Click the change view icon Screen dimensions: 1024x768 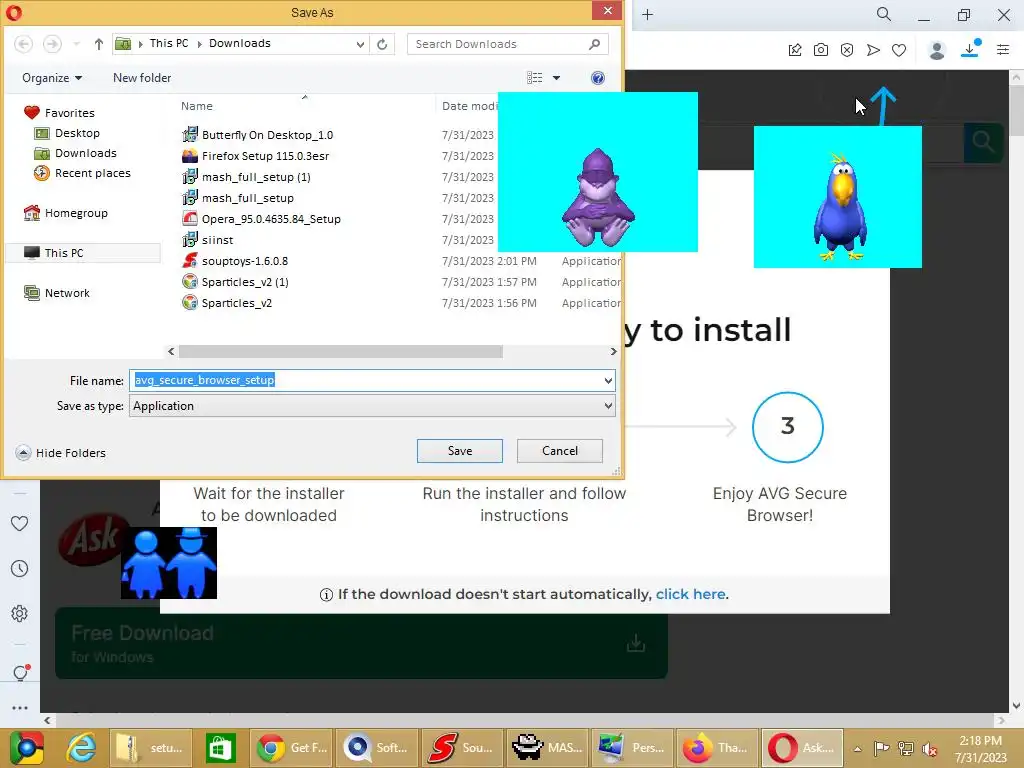[535, 78]
